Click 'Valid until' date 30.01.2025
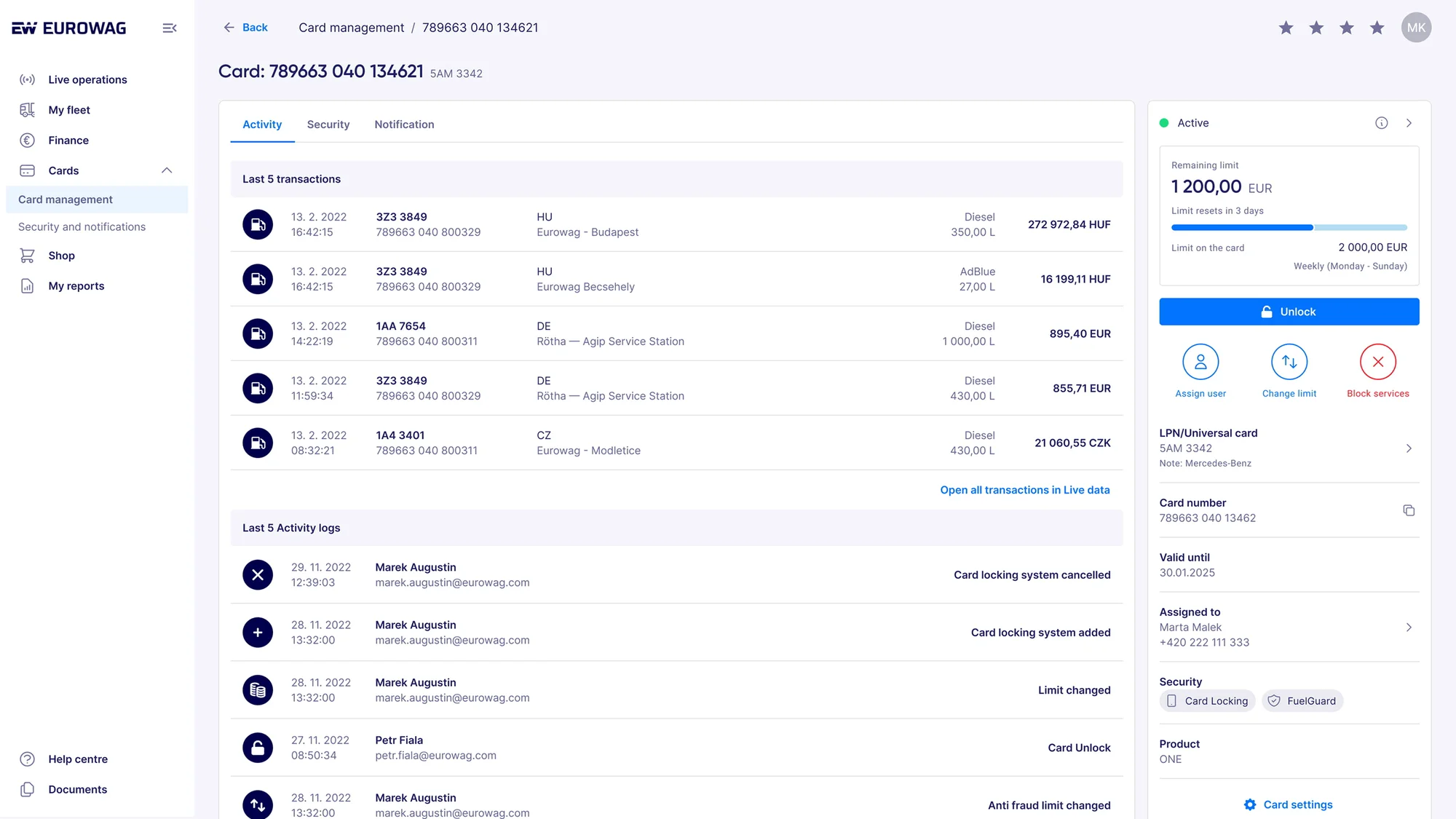 click(x=1187, y=573)
